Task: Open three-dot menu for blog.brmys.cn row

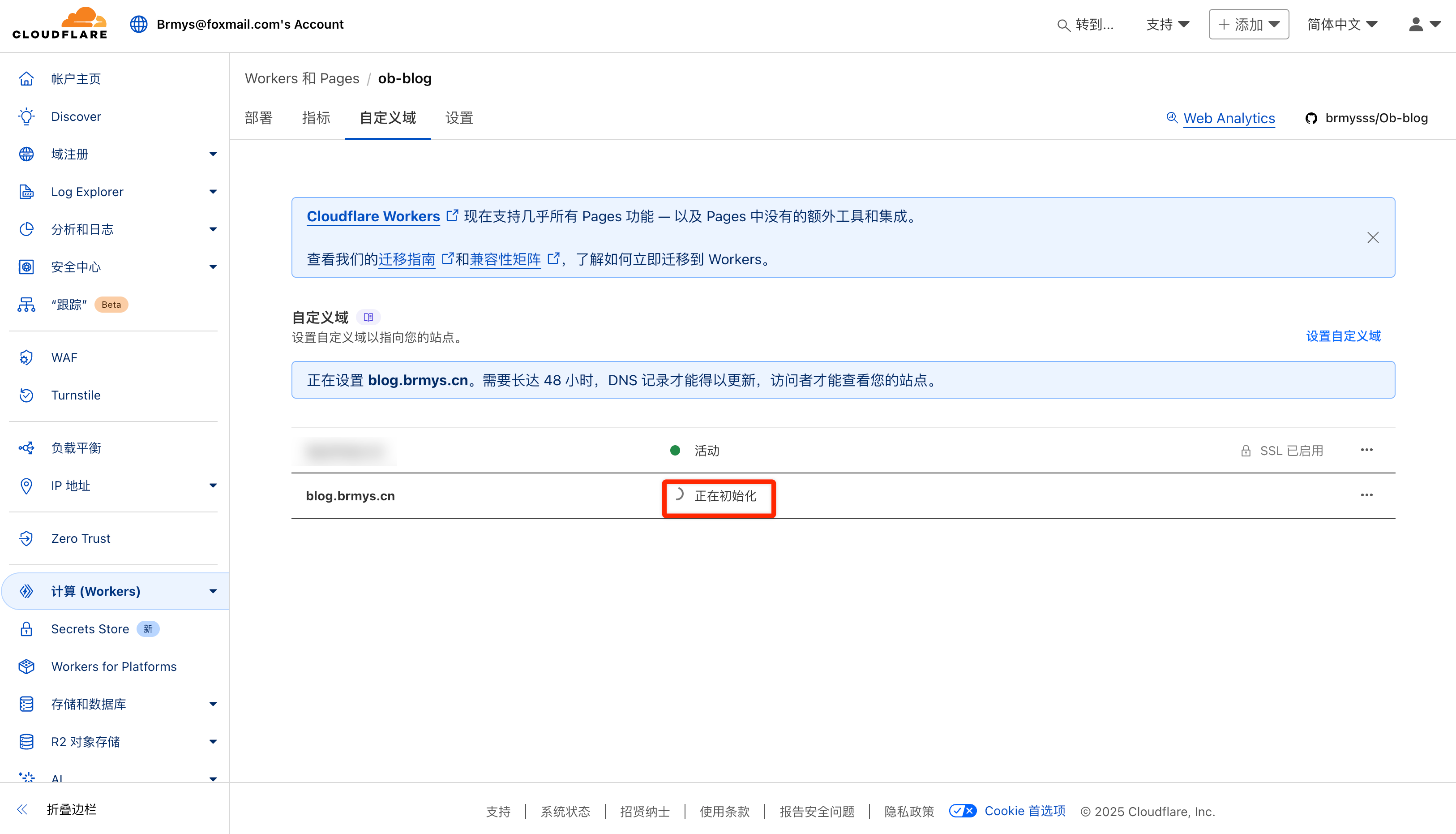Action: pyautogui.click(x=1367, y=495)
